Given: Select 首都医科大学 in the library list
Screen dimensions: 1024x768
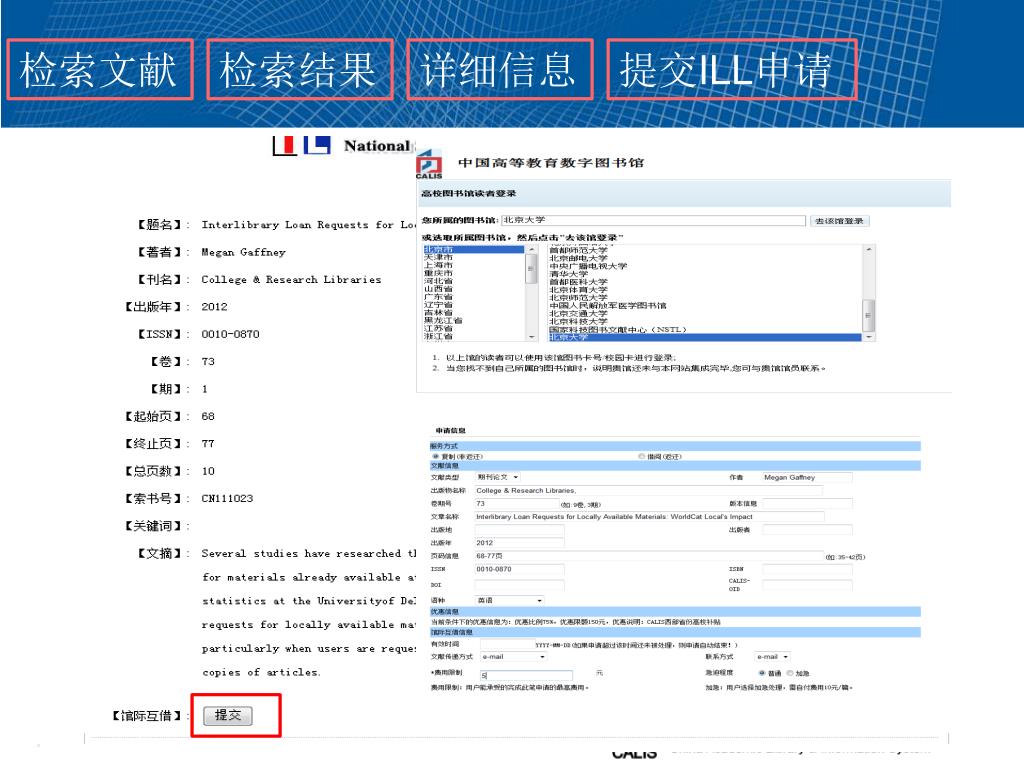Looking at the screenshot, I should coord(579,281).
